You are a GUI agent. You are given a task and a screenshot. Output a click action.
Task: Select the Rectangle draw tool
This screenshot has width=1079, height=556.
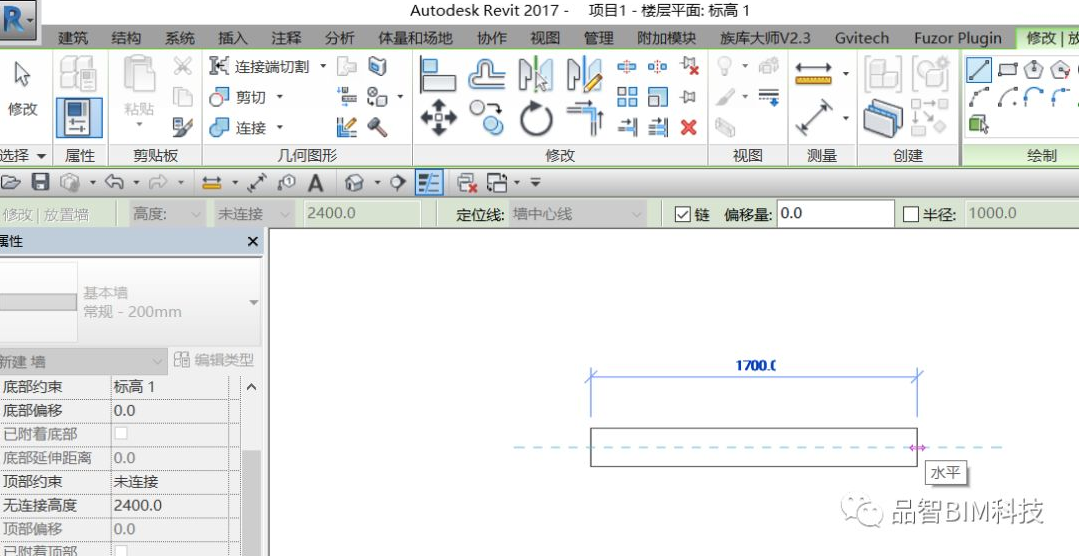point(1007,70)
